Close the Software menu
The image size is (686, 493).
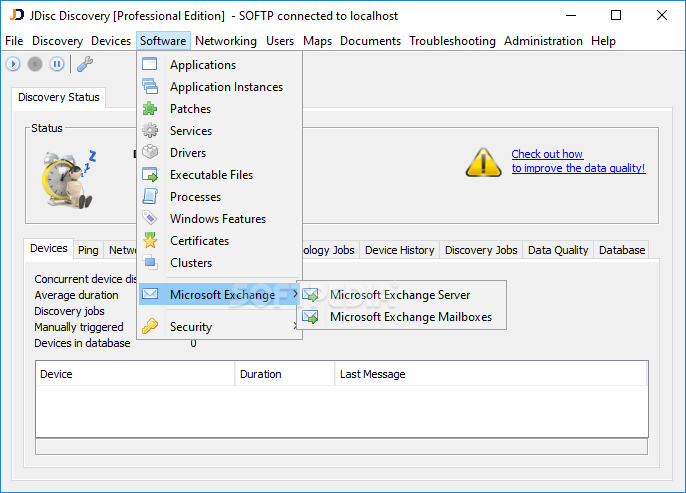(163, 41)
